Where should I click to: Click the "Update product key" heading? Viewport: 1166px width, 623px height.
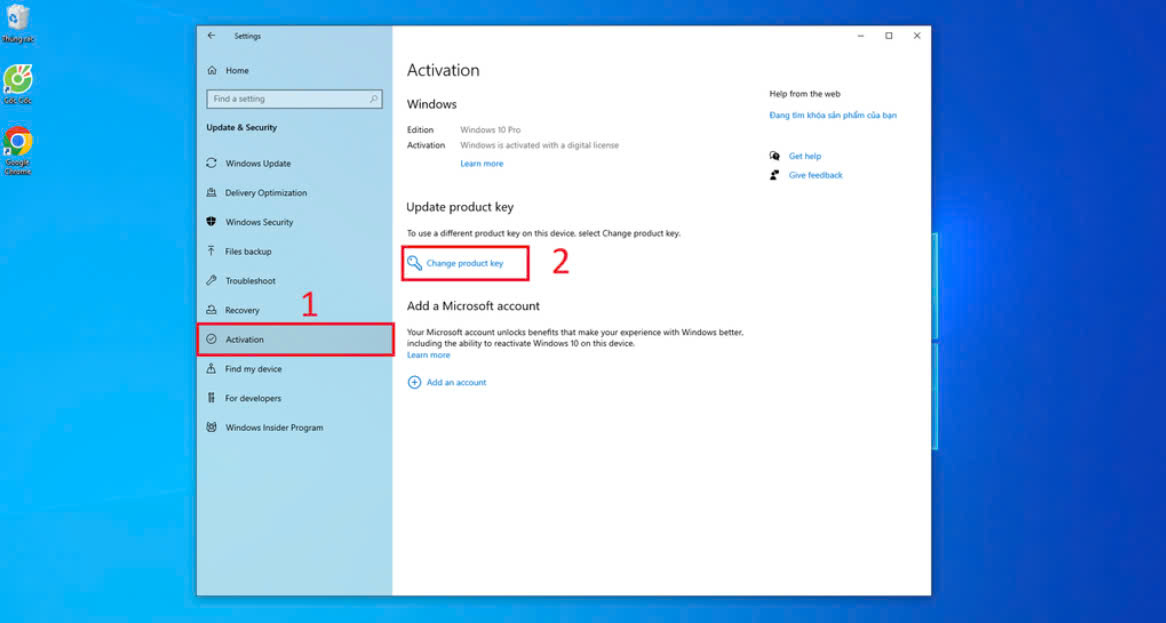click(x=460, y=207)
